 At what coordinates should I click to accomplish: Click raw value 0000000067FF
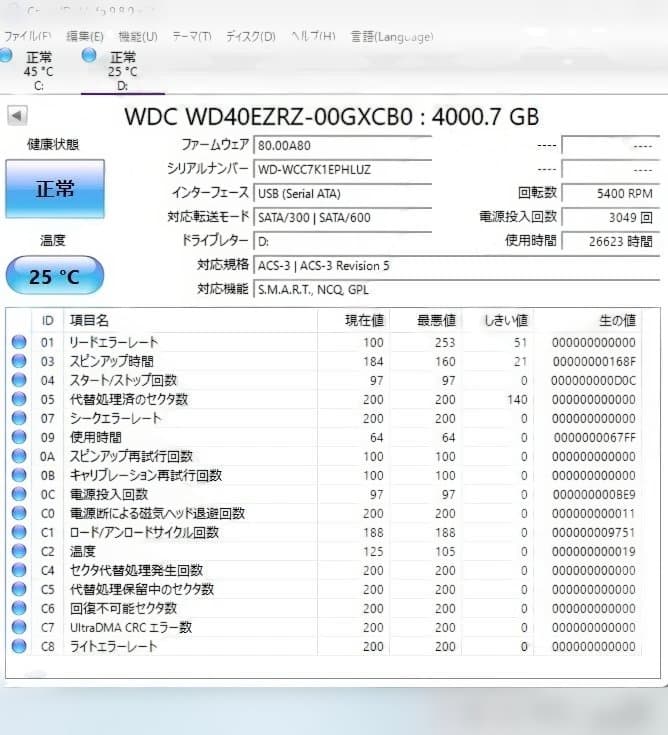tap(594, 437)
